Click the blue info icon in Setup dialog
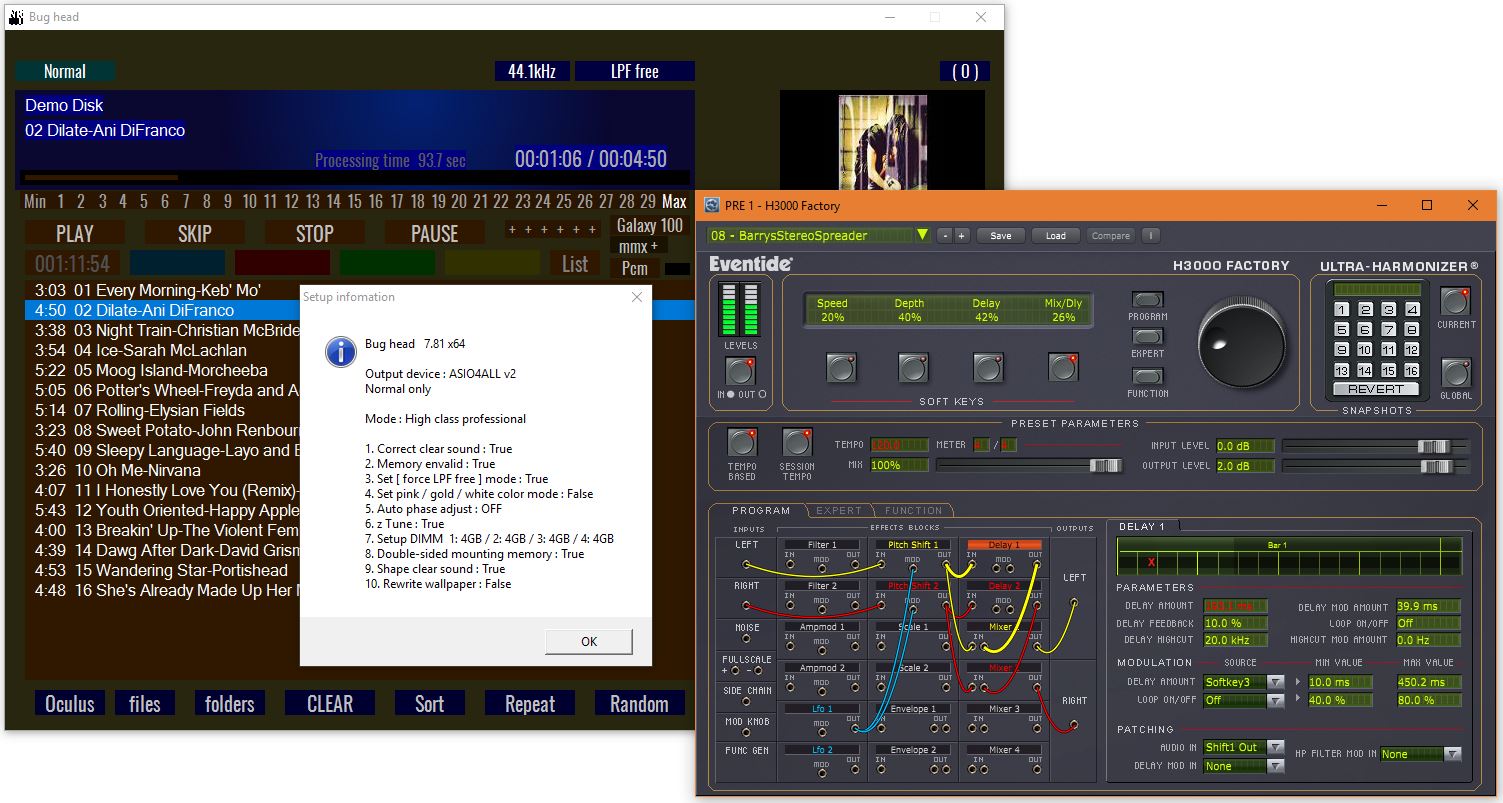The height and width of the screenshot is (803, 1503). click(341, 350)
